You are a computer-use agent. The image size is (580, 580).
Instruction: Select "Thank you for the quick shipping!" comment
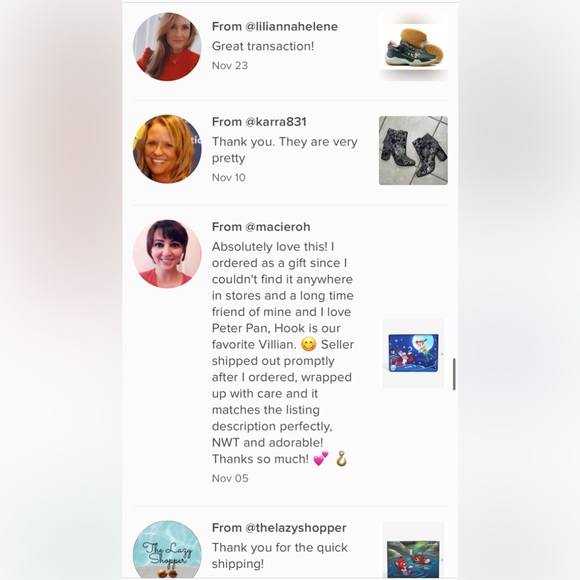(280, 556)
